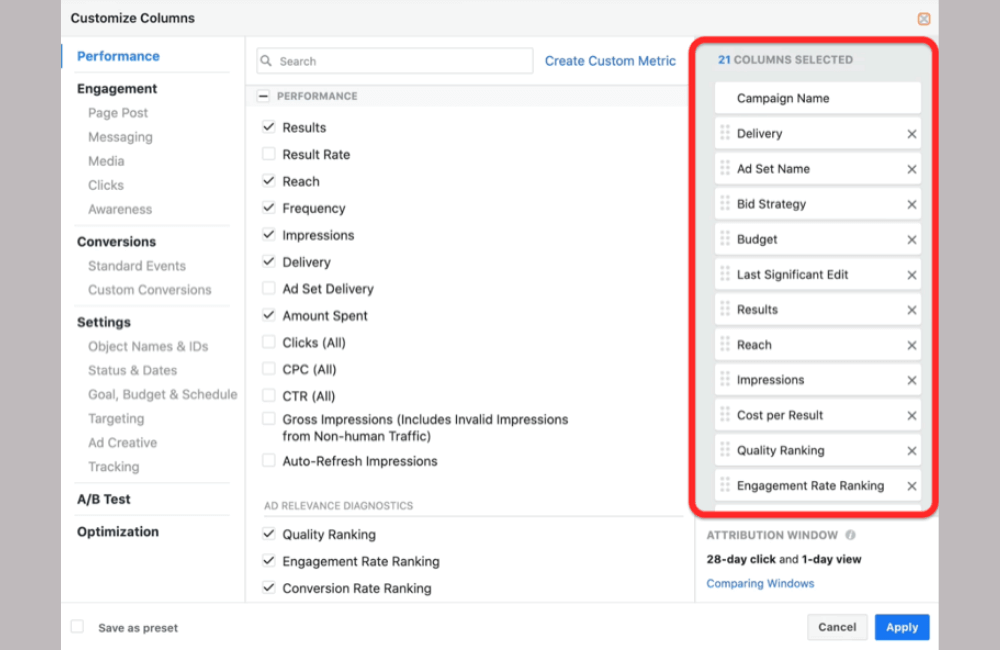Click the search magnifying glass icon
Viewport: 1000px width, 650px height.
pyautogui.click(x=265, y=61)
